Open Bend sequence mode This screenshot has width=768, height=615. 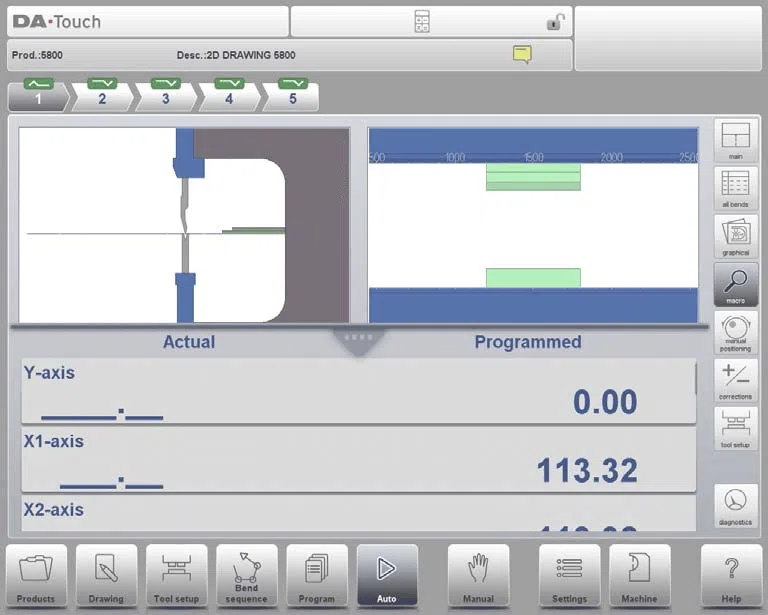click(246, 575)
